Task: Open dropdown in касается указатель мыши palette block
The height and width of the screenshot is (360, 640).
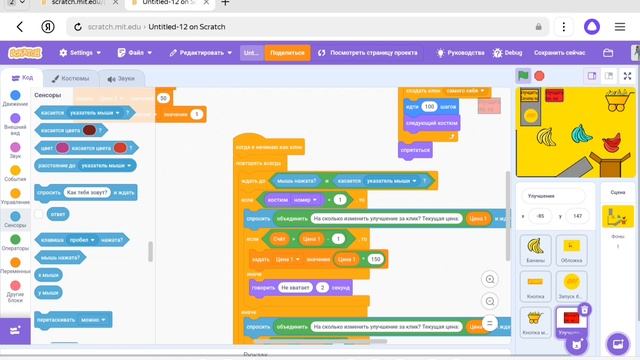Action: click(x=118, y=113)
